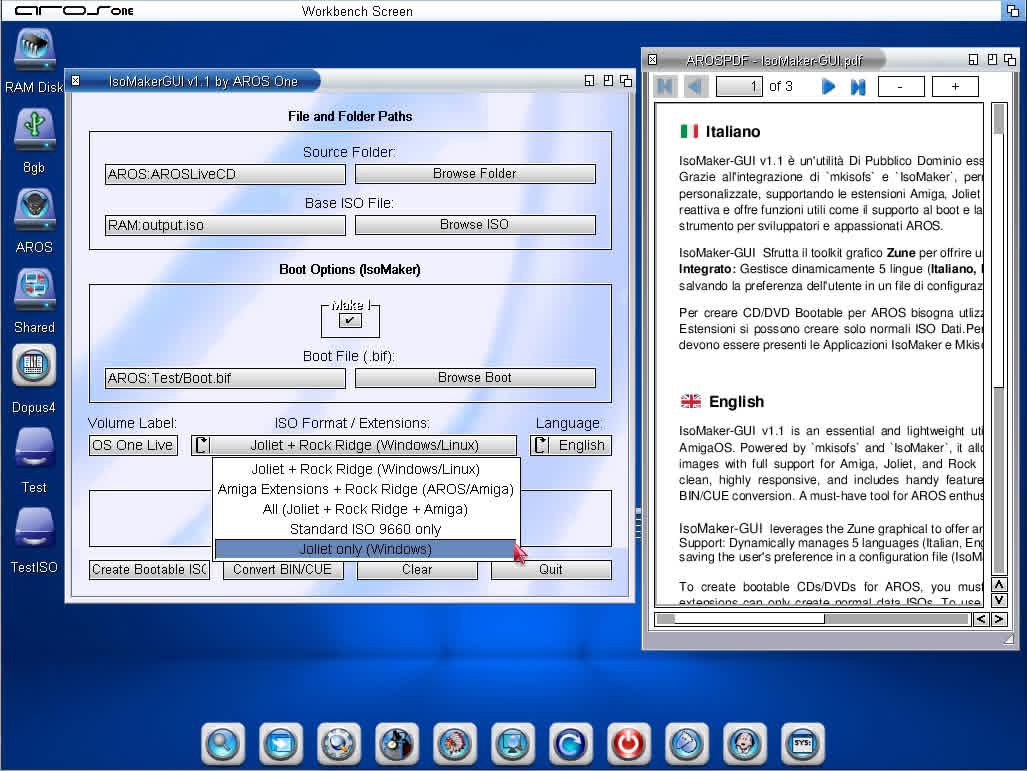Open the TestISO volume desktop icon
1027x771 pixels.
pyautogui.click(x=34, y=529)
